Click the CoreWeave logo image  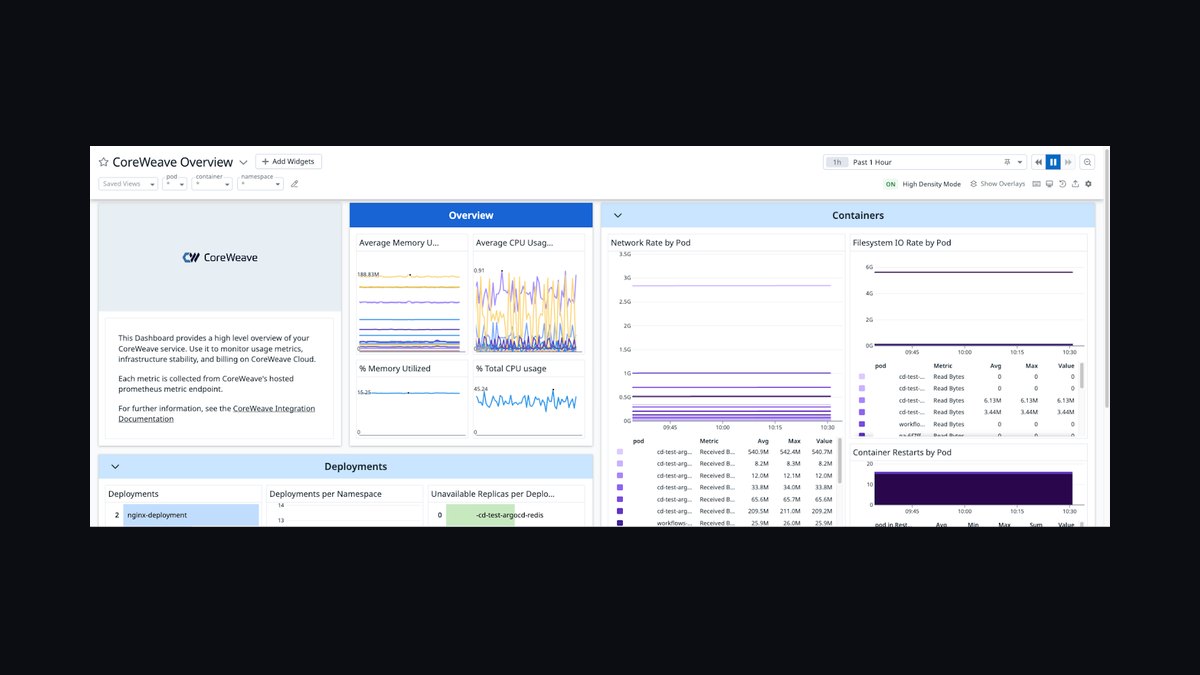click(220, 257)
